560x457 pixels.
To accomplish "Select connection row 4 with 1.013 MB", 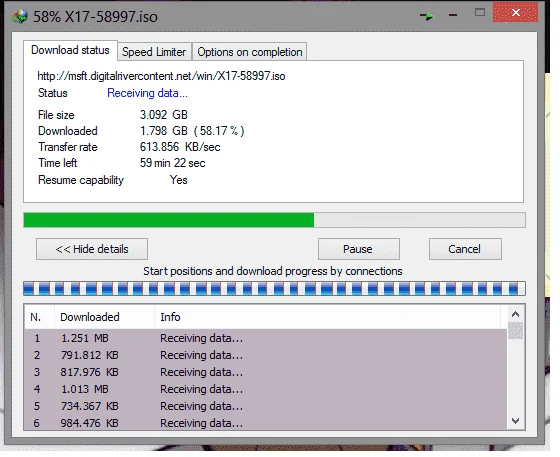I will coord(266,389).
